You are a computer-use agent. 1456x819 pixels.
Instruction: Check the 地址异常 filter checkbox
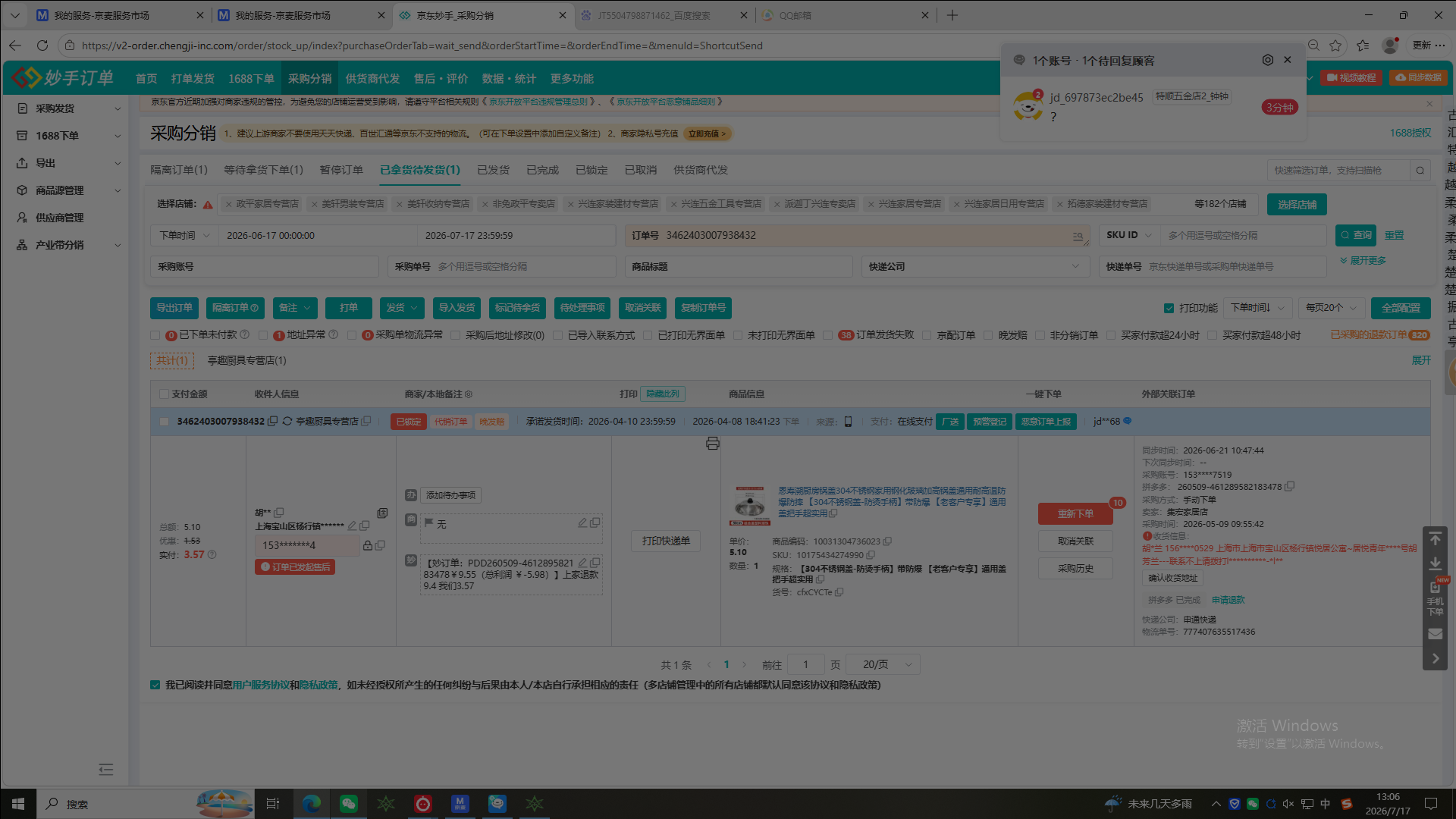(x=263, y=335)
